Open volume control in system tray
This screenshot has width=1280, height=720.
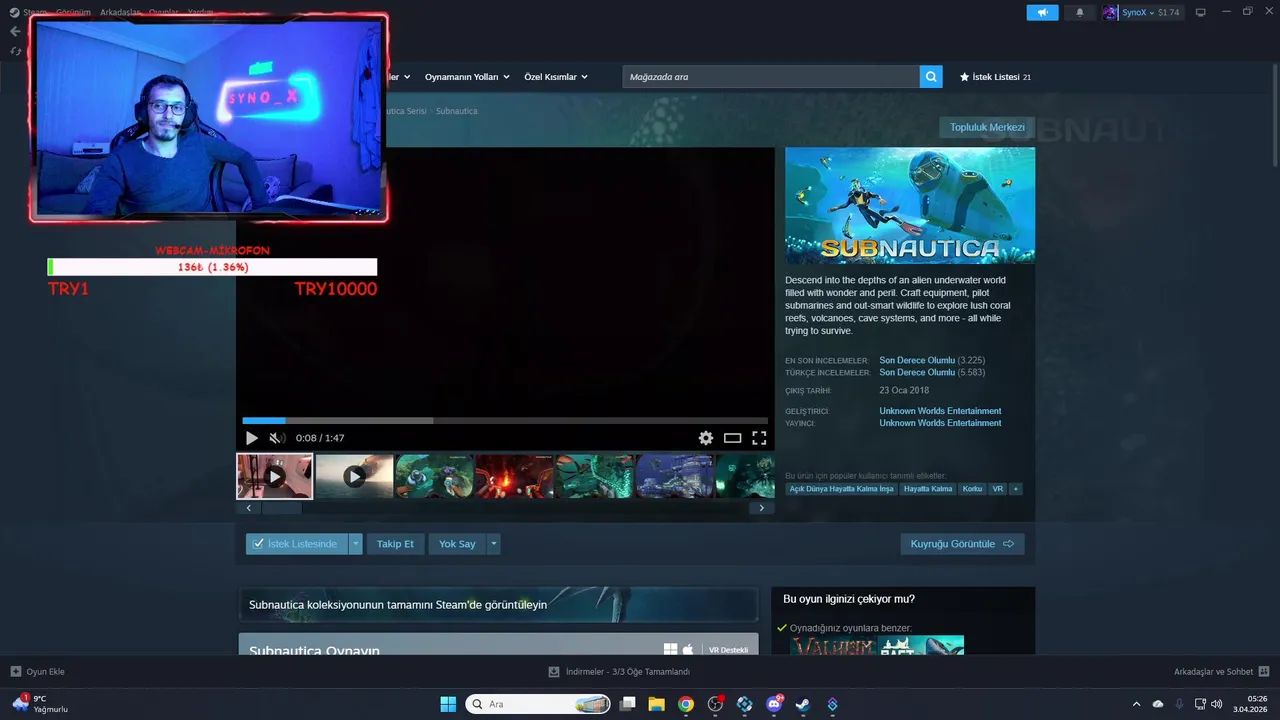(1217, 704)
